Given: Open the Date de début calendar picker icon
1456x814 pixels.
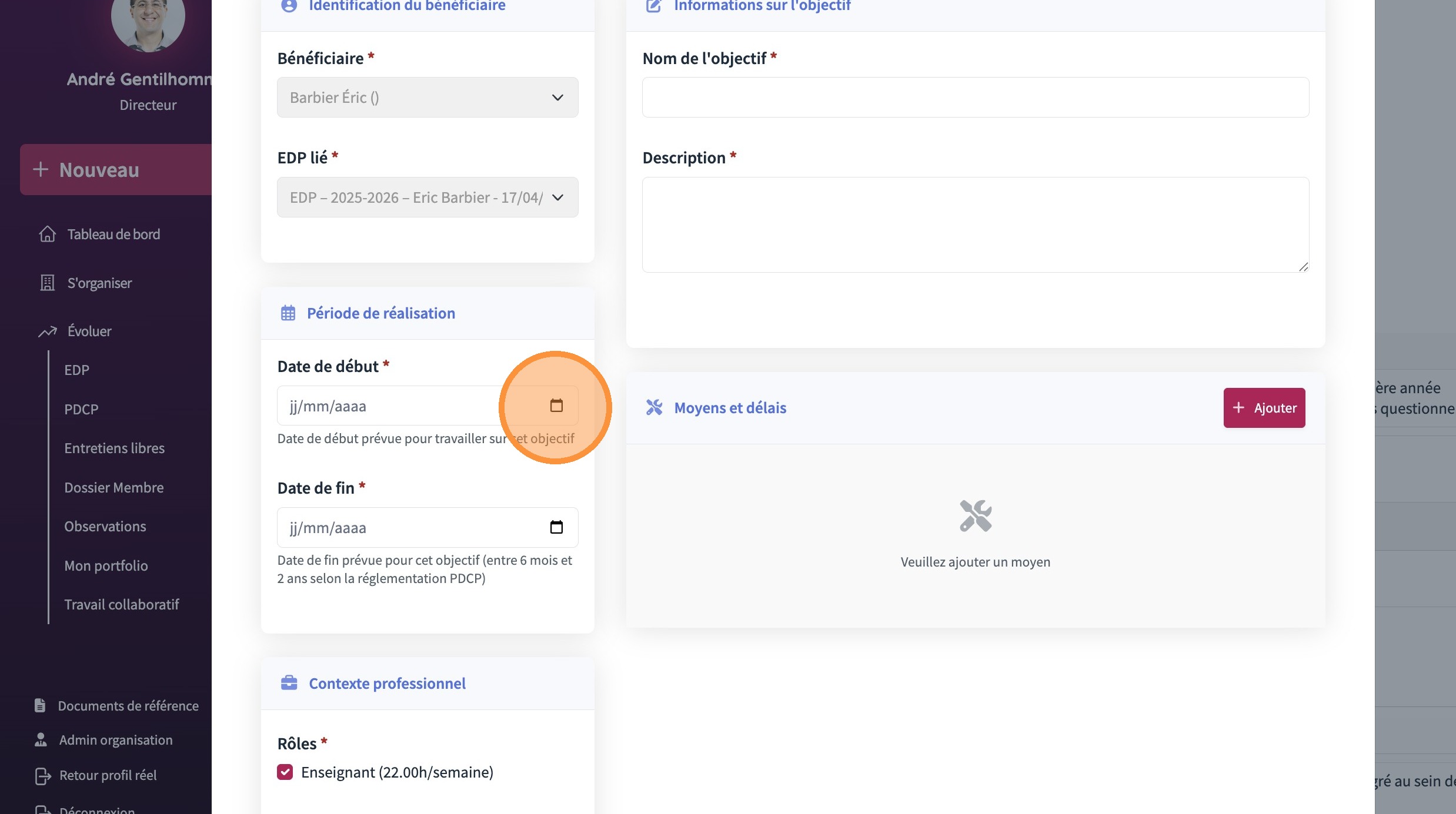Looking at the screenshot, I should click(x=556, y=406).
